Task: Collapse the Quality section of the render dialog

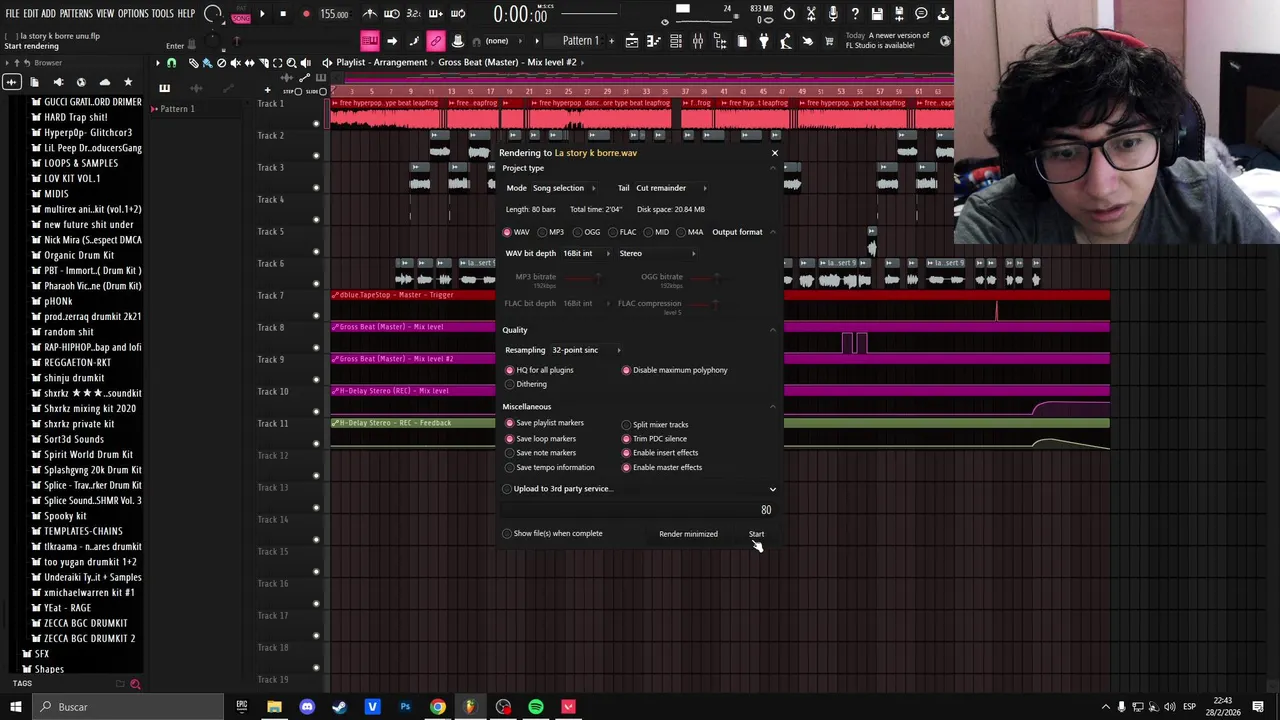Action: tap(772, 330)
